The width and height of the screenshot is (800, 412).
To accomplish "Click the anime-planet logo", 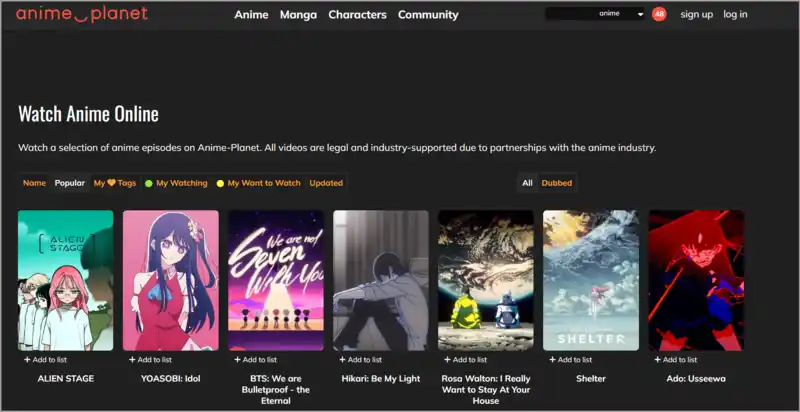I will [x=82, y=14].
